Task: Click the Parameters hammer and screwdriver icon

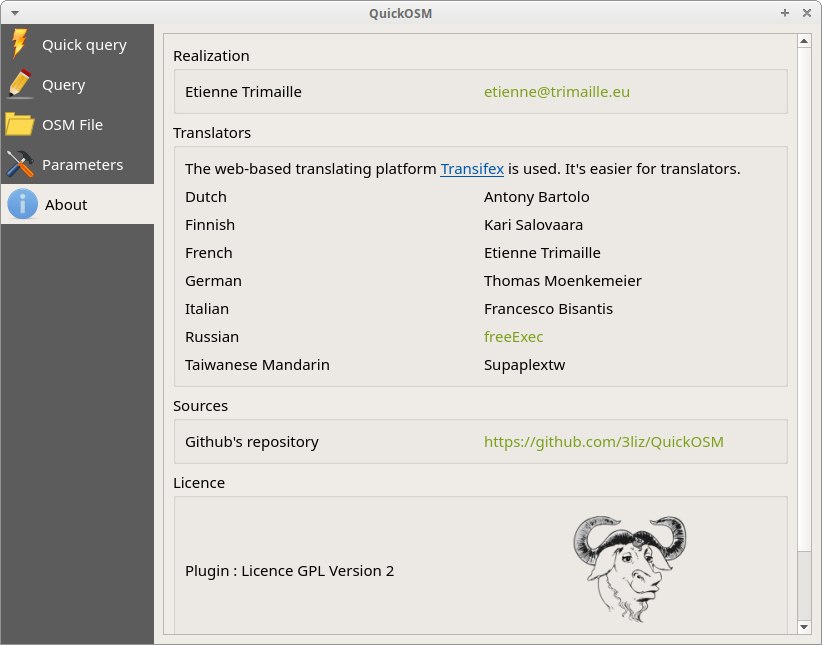Action: tap(20, 164)
